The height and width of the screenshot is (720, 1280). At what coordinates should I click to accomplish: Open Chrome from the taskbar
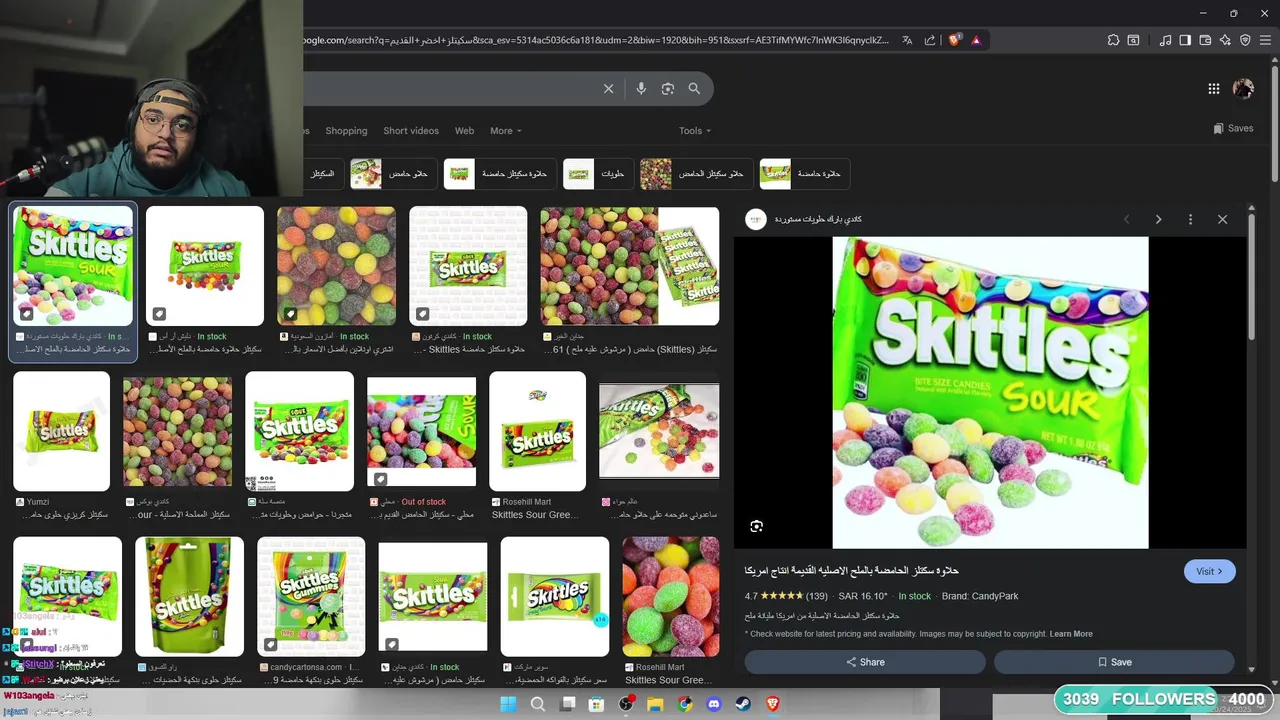point(684,704)
